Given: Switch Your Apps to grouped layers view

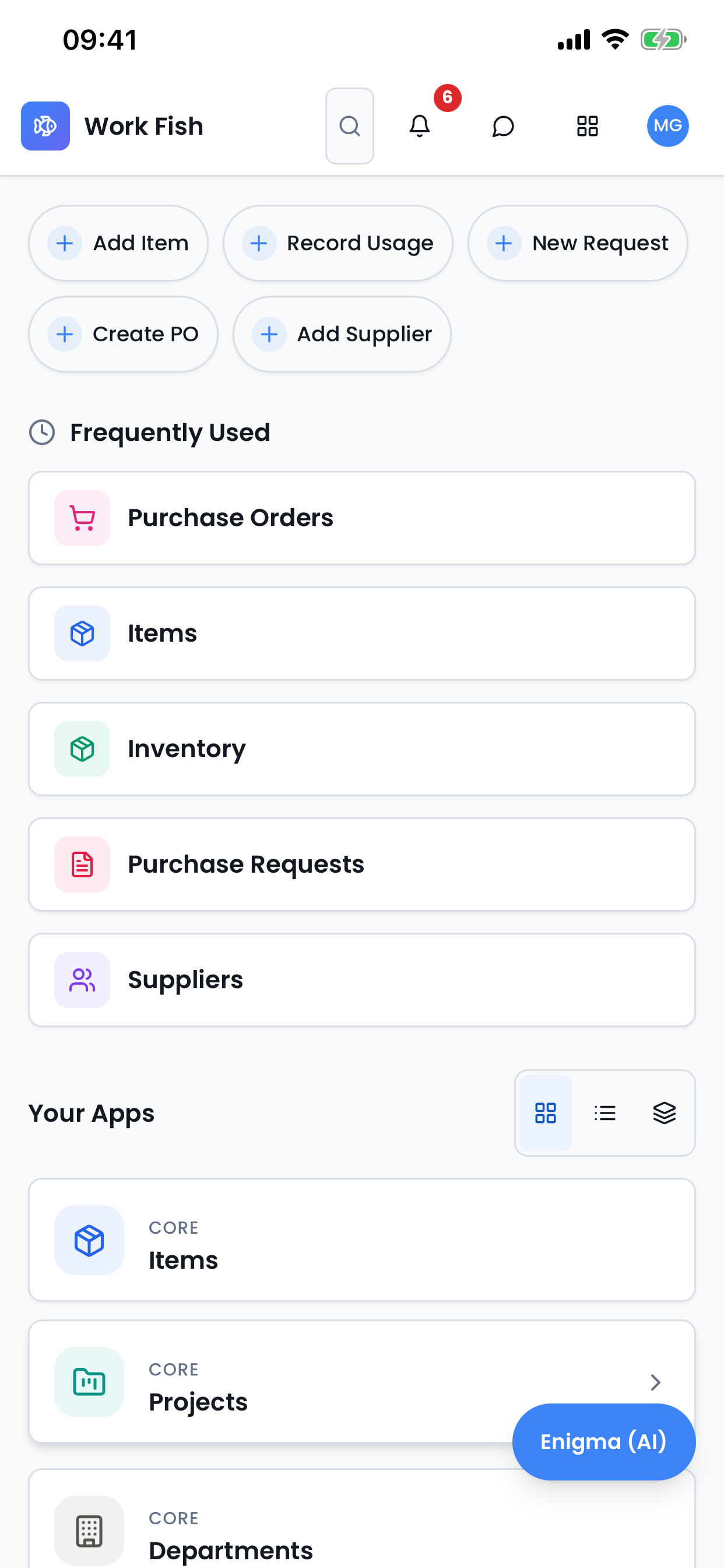Looking at the screenshot, I should (665, 1112).
